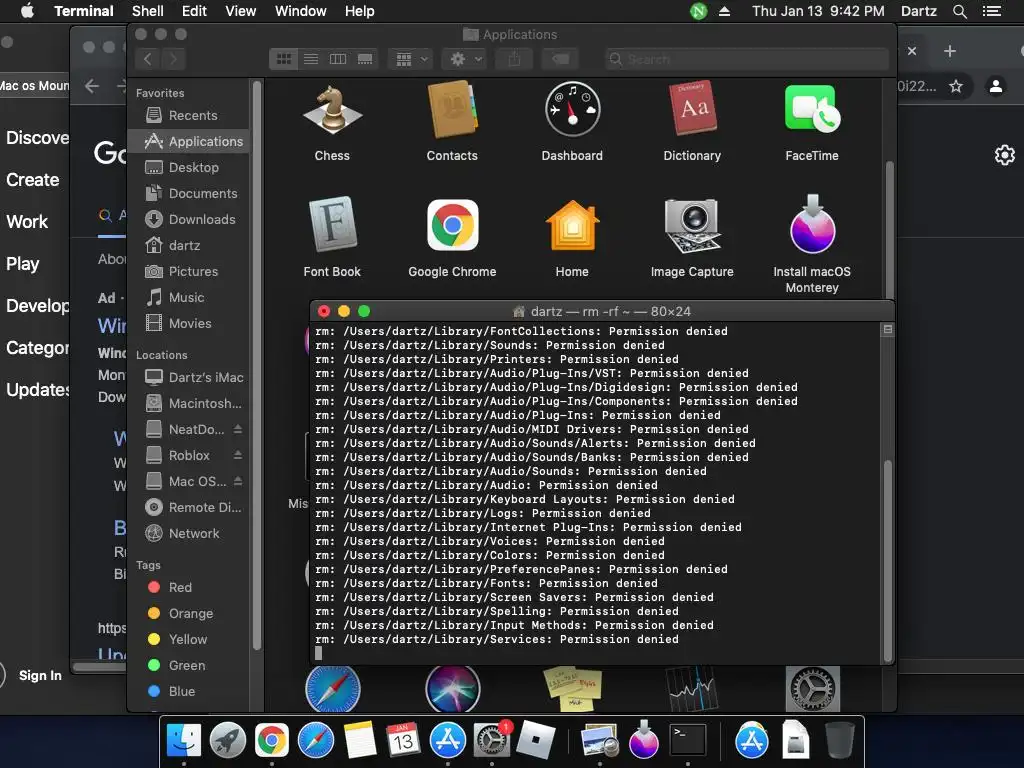
Task: Click the Roblox icon in Dock
Action: pos(536,741)
